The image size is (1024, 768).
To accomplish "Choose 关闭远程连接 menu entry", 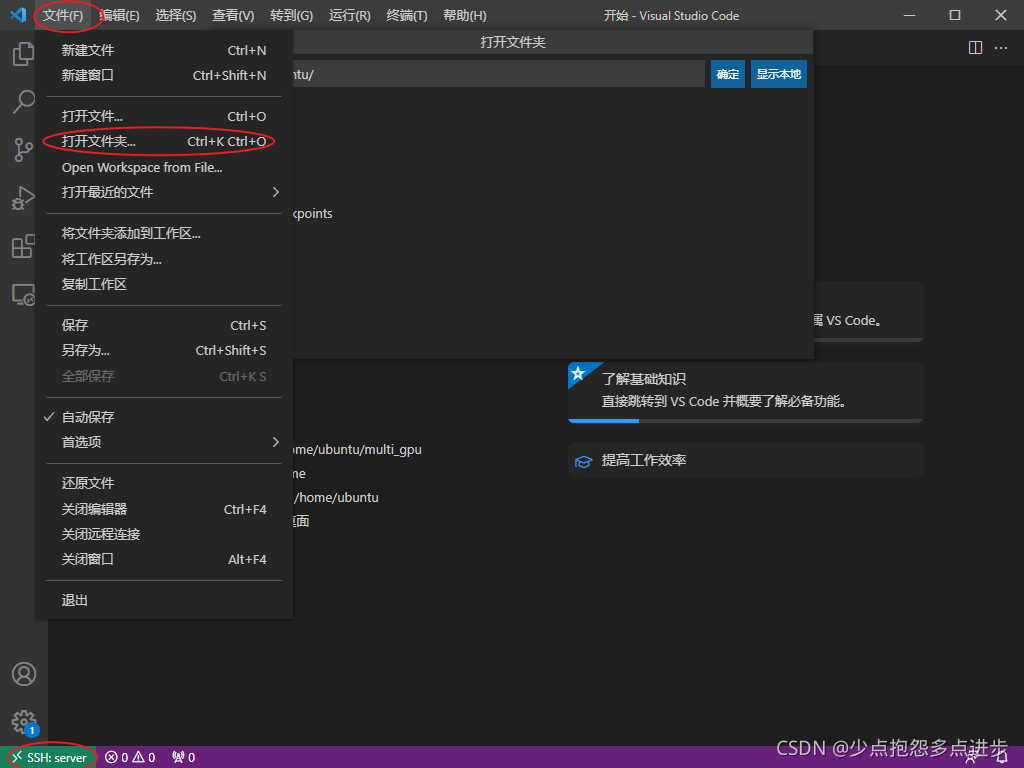I will coord(163,534).
